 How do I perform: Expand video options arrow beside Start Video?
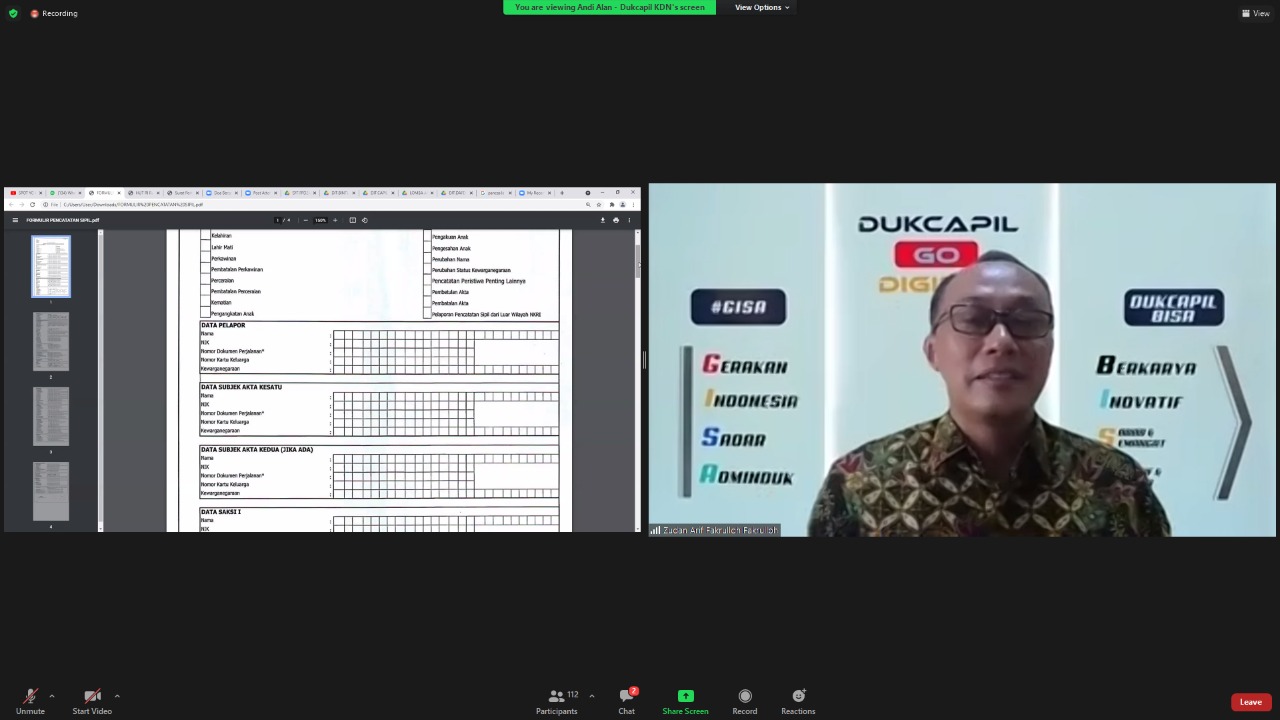(x=117, y=696)
